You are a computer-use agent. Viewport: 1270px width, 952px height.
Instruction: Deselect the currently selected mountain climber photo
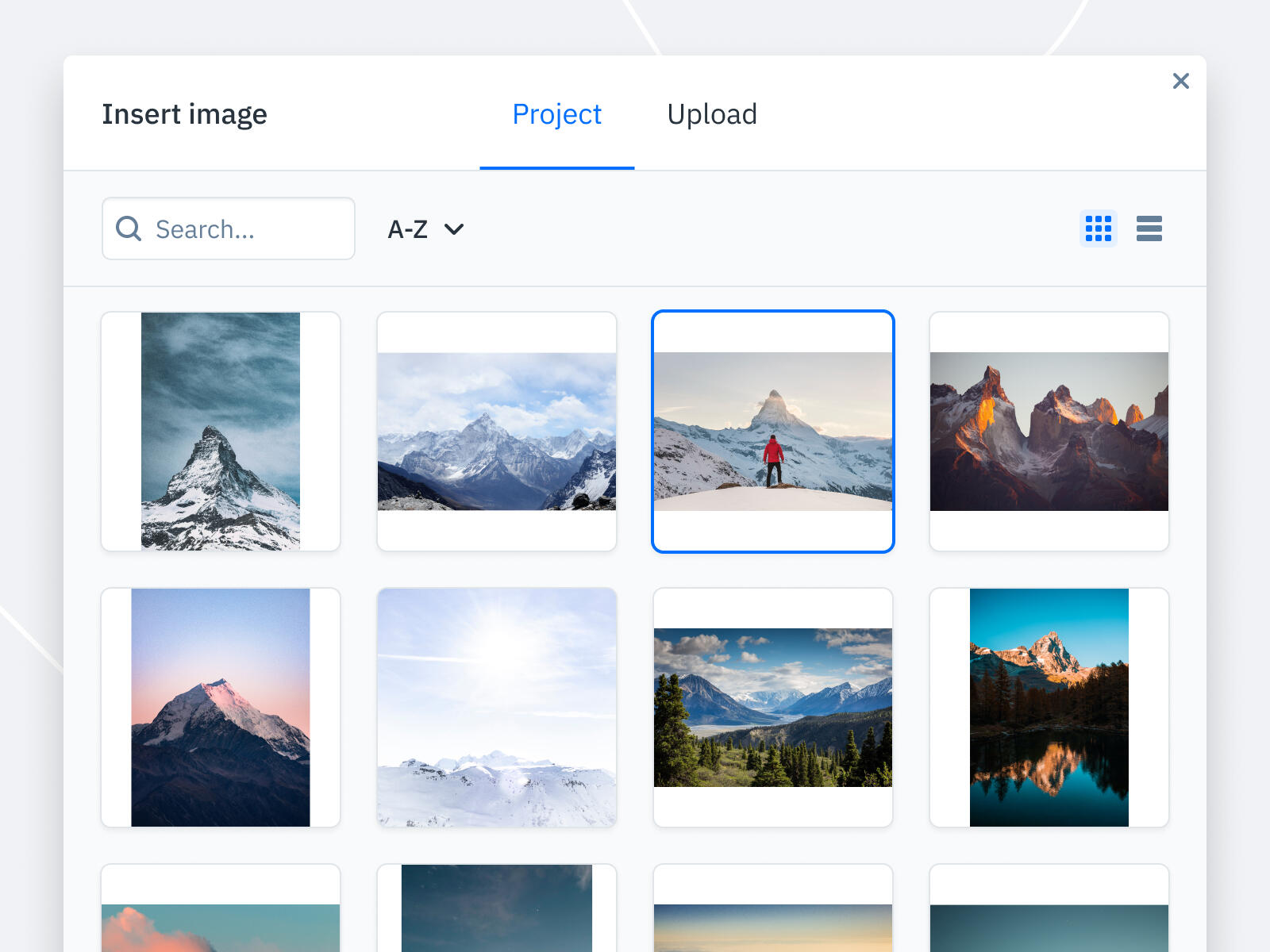[x=772, y=431]
